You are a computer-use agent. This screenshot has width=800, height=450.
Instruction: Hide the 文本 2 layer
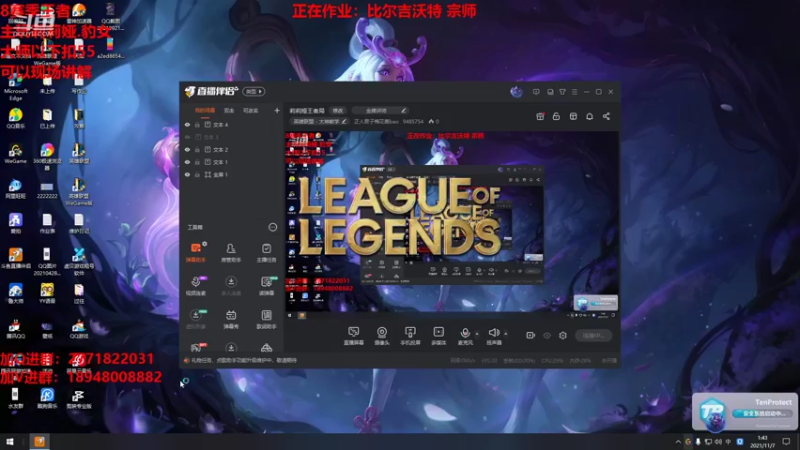pos(187,149)
